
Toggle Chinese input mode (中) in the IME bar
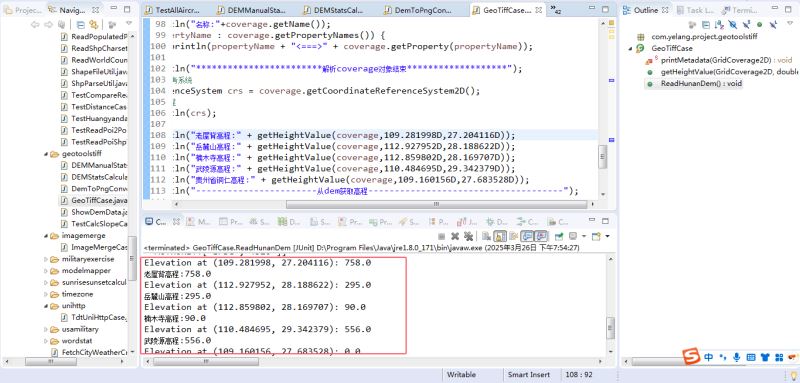point(709,358)
